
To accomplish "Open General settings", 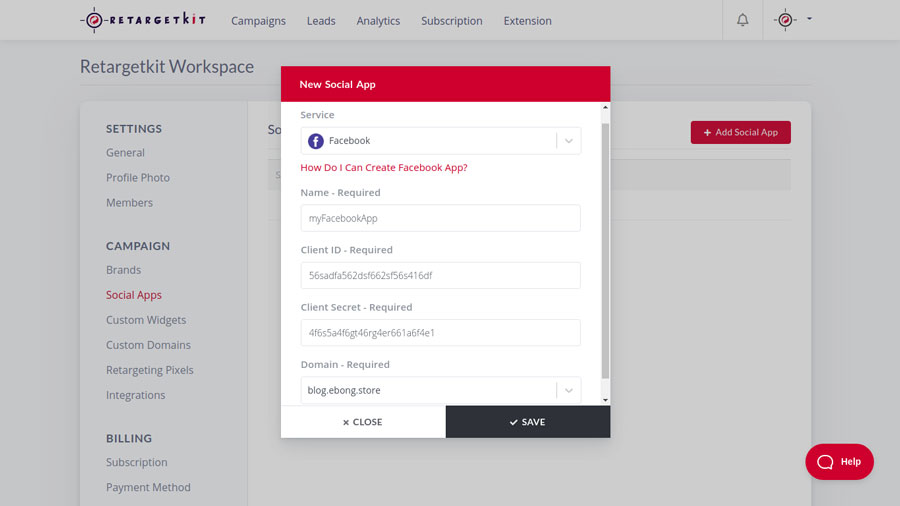I will tap(125, 153).
